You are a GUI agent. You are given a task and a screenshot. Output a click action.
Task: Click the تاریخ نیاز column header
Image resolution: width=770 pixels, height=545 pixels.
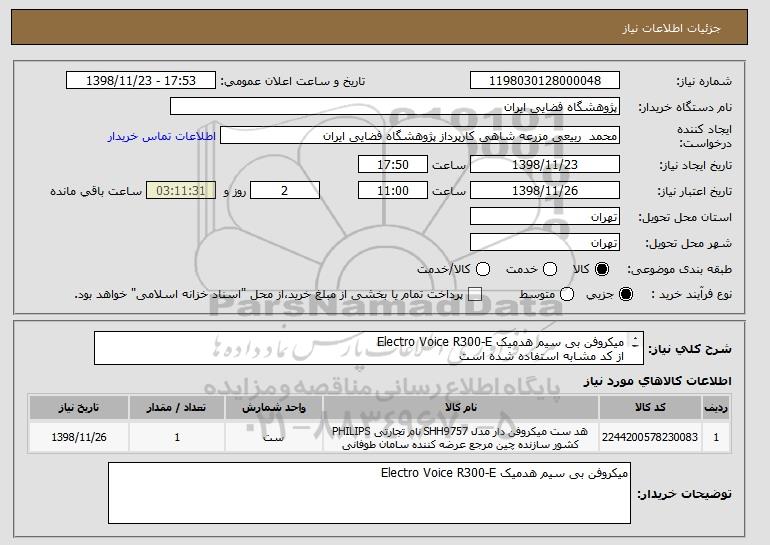click(79, 408)
